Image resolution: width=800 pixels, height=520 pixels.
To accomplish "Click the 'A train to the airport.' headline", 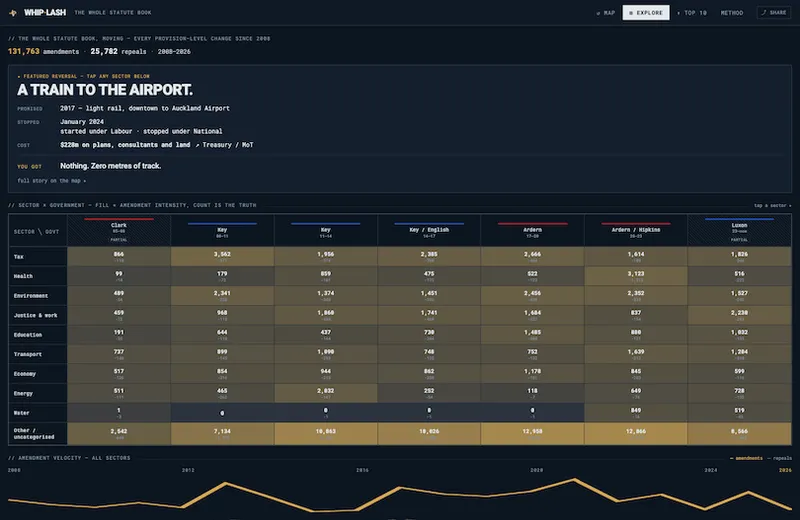I will [105, 90].
